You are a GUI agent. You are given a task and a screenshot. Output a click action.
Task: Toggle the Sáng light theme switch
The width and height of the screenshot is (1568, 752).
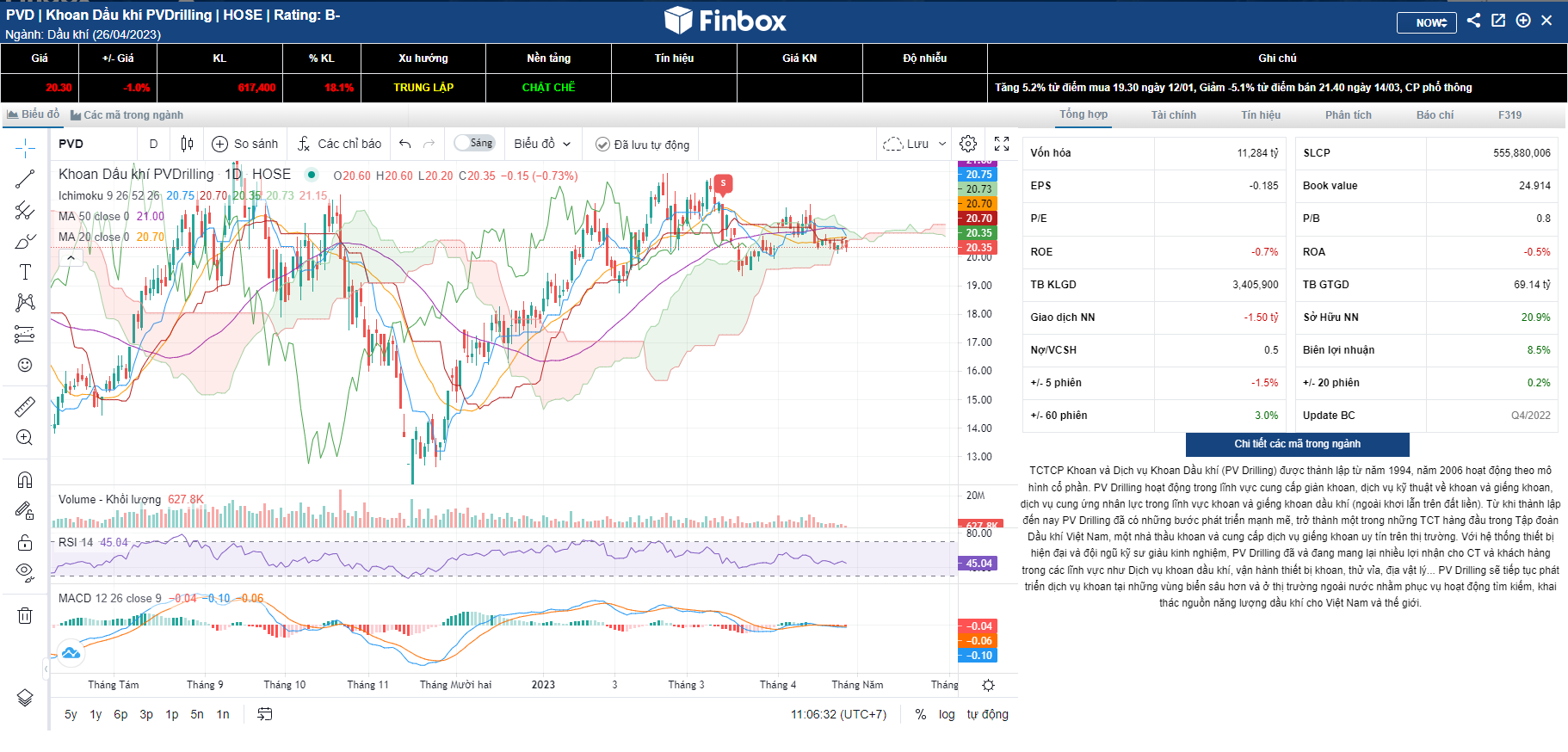474,143
